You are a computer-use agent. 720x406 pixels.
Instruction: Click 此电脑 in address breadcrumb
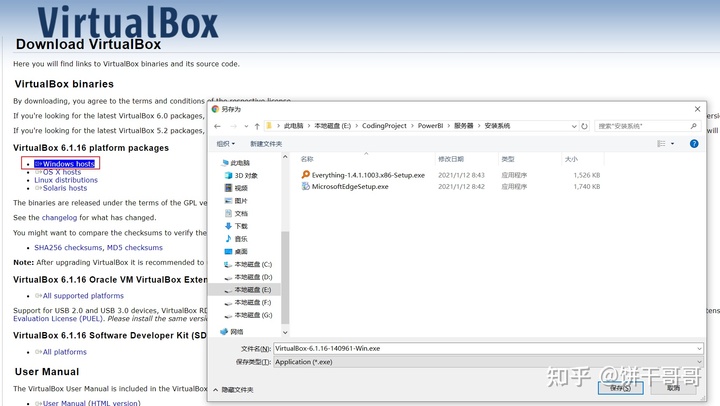pos(293,126)
